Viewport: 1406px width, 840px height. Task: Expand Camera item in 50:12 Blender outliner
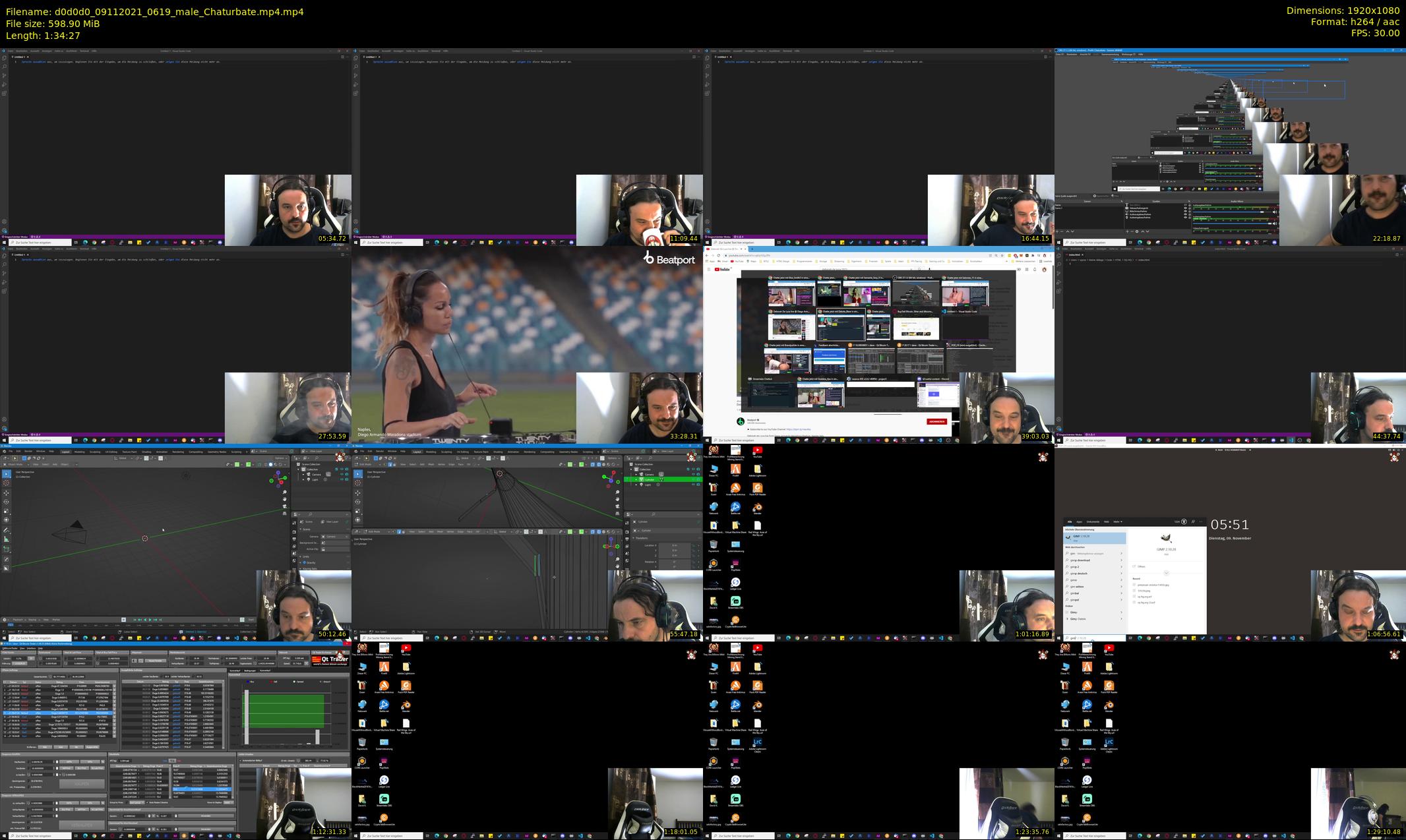[x=303, y=475]
